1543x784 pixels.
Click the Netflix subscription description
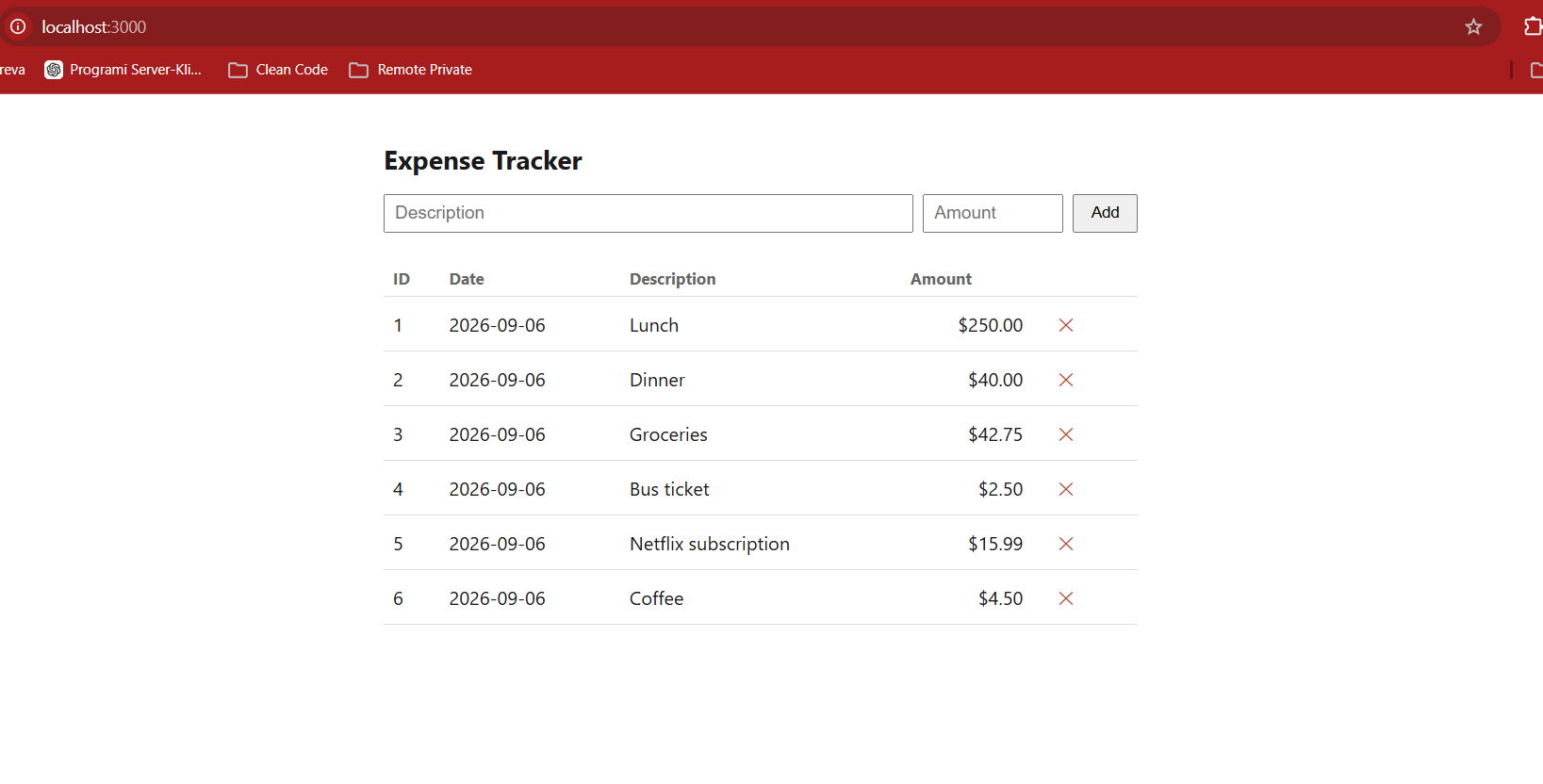(x=710, y=544)
